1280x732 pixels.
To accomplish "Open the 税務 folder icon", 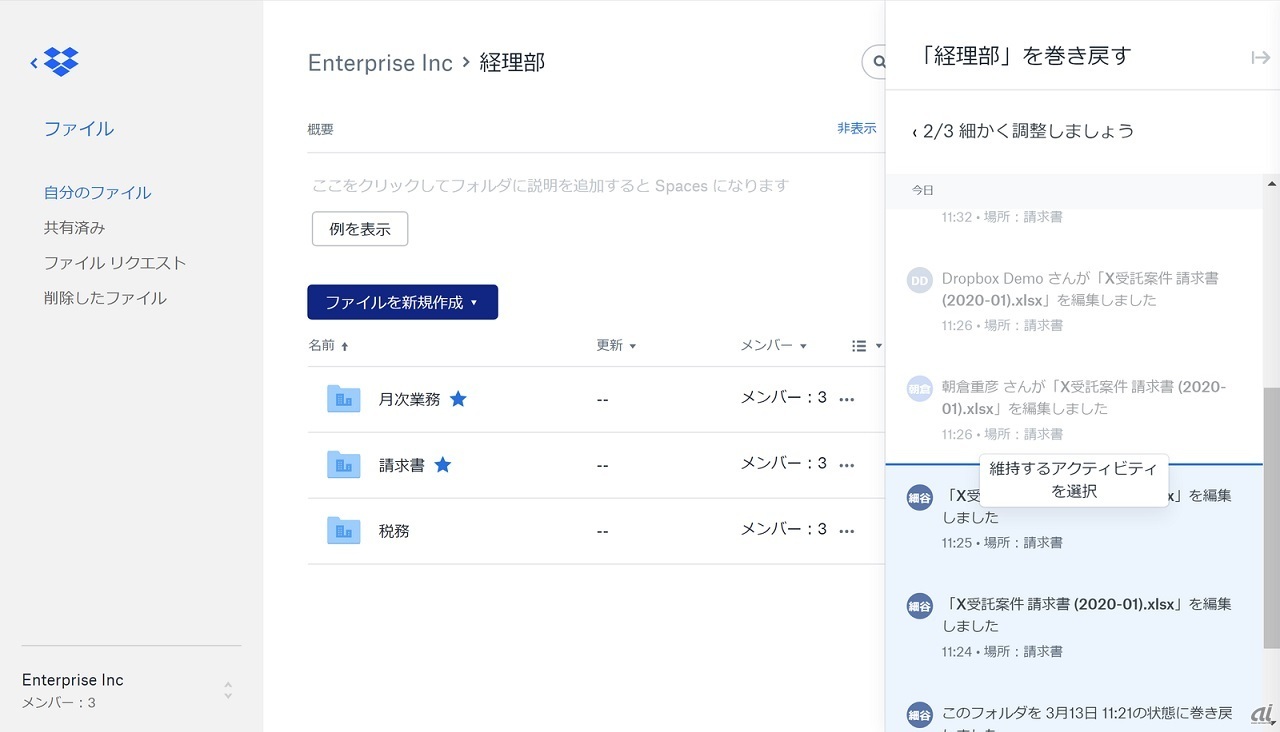I will pyautogui.click(x=344, y=531).
